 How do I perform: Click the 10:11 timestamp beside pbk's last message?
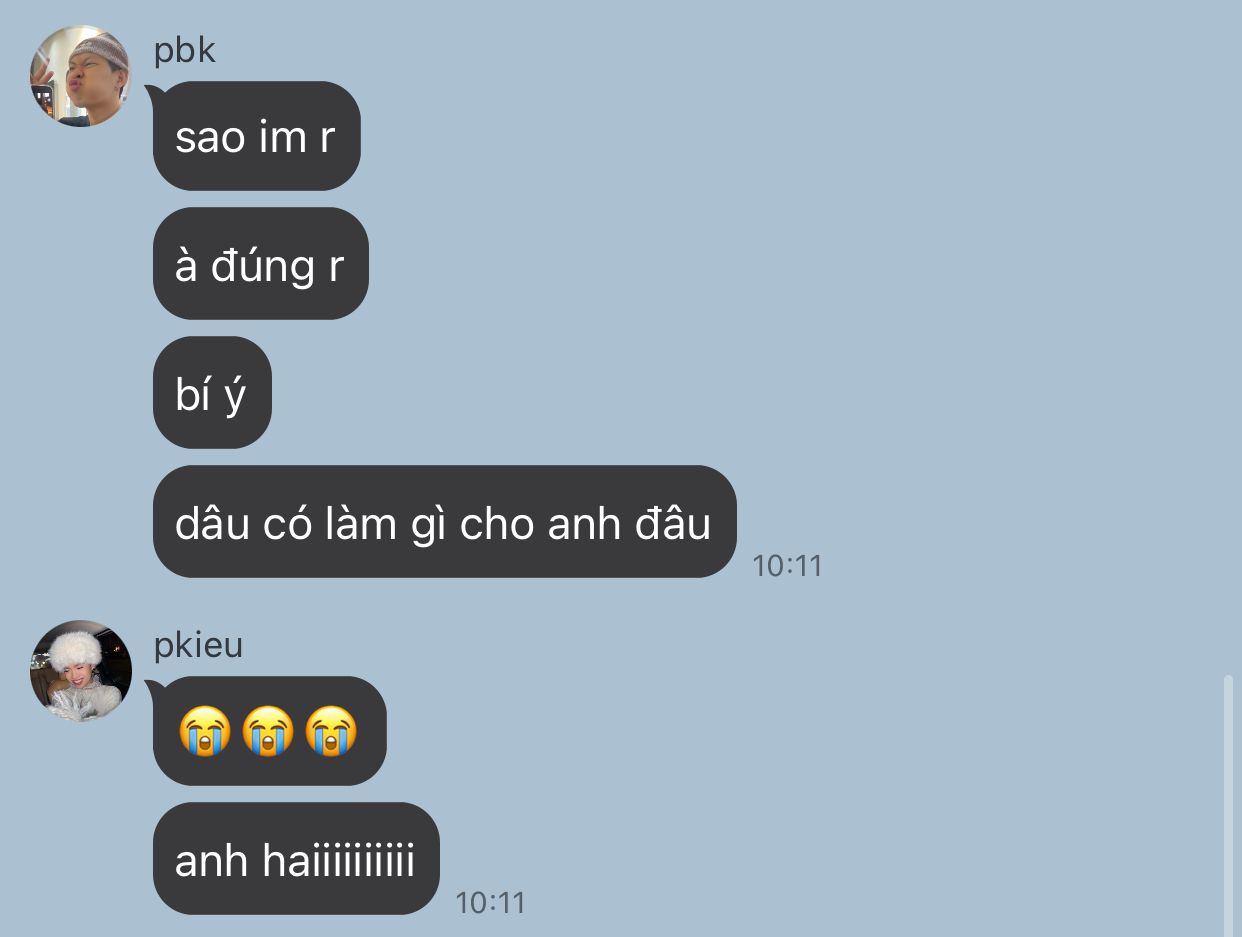coord(787,566)
